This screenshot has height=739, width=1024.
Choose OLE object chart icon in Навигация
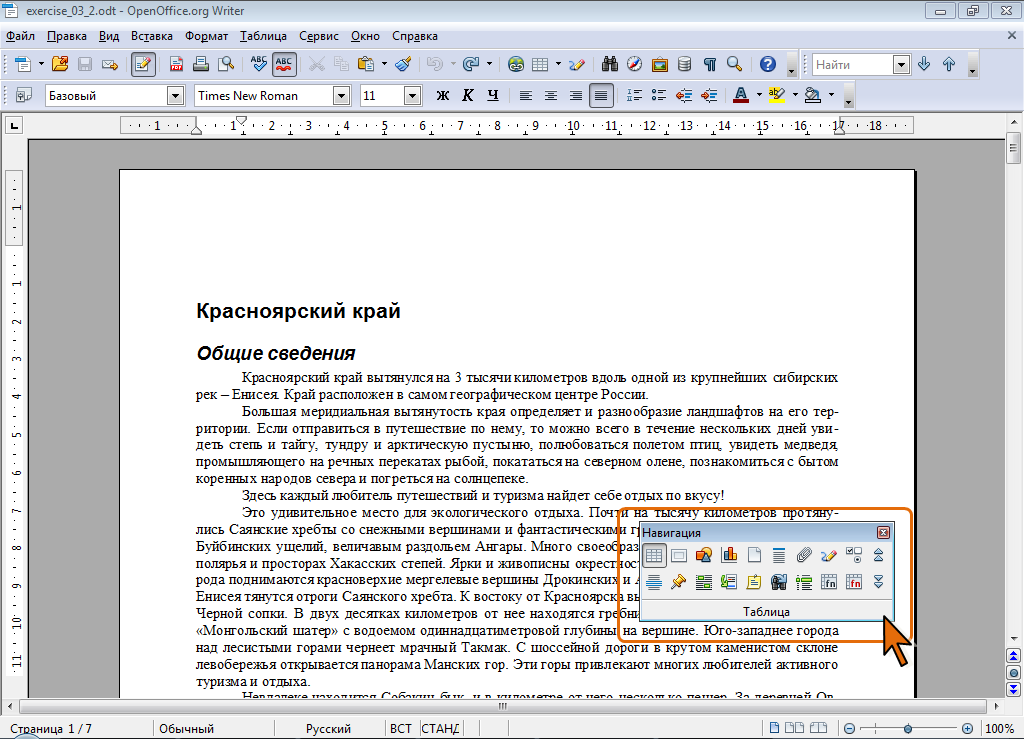[729, 556]
